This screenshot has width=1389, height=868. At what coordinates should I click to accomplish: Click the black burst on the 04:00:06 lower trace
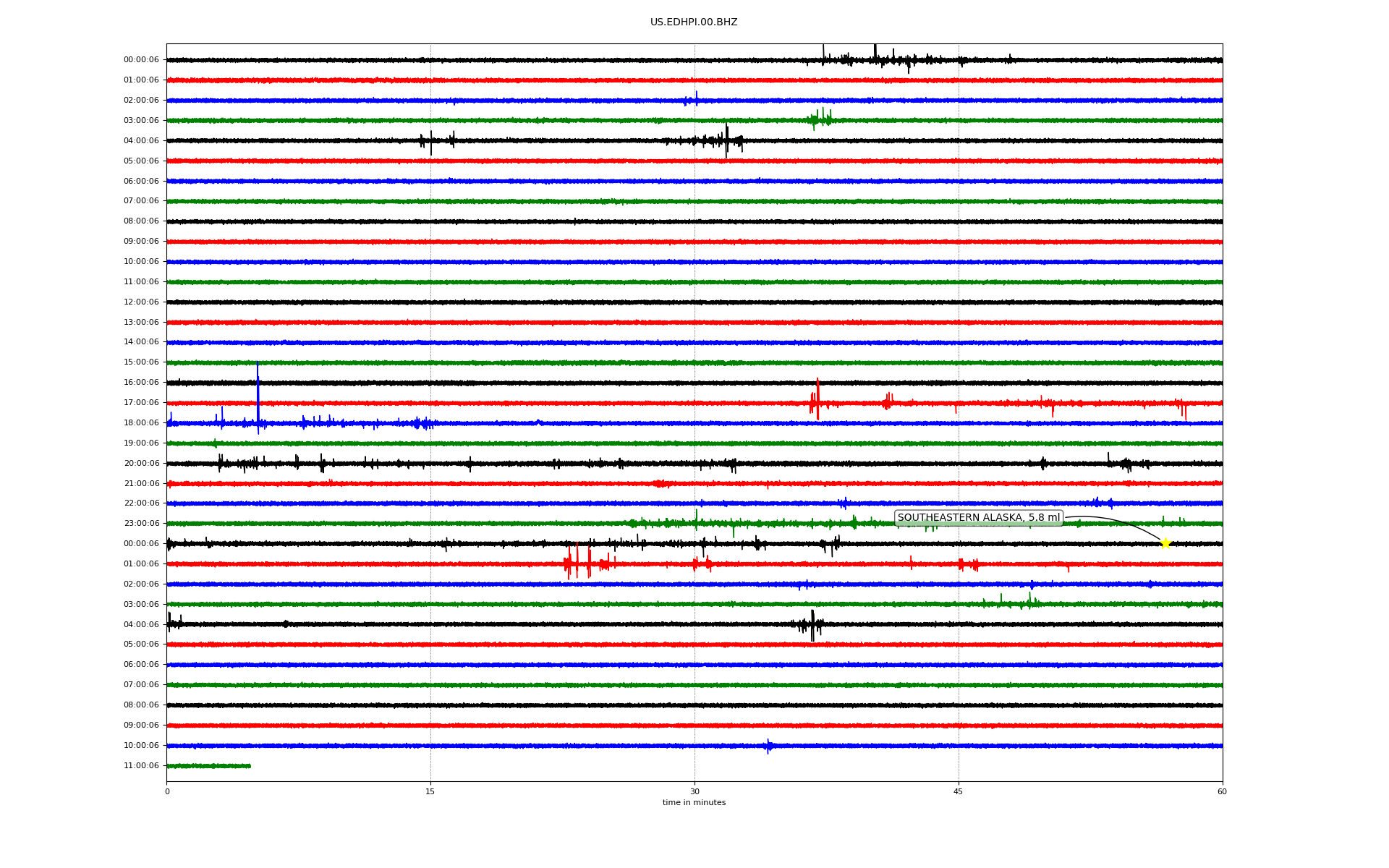coord(812,624)
